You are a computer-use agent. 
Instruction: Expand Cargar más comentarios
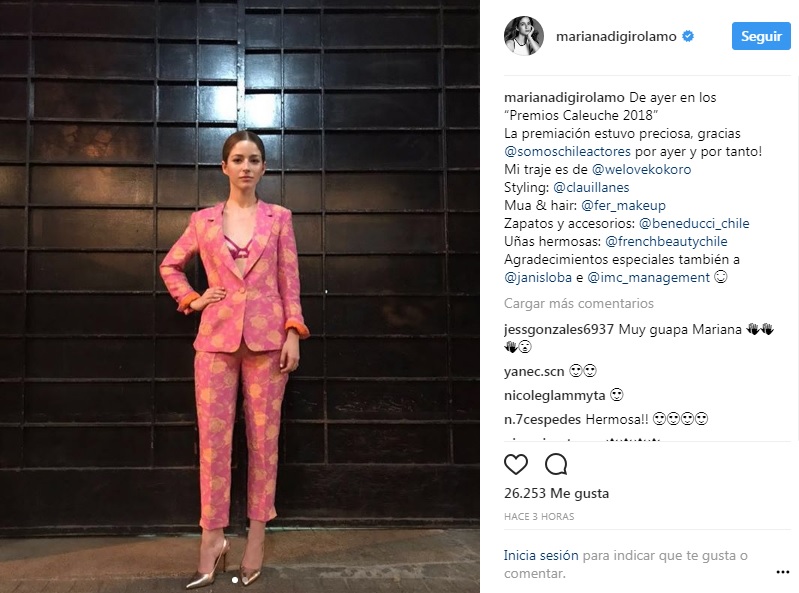coord(578,304)
